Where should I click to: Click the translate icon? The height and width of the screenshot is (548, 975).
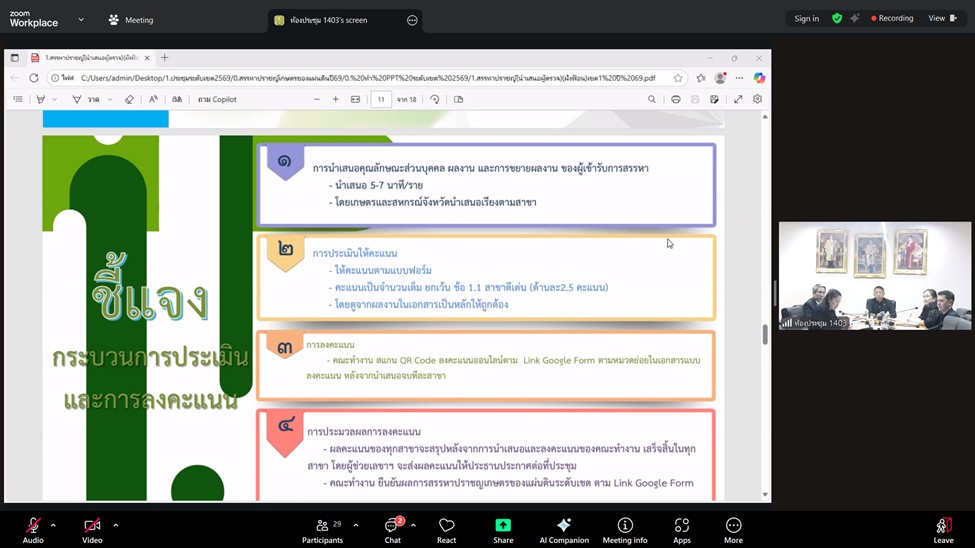coord(177,99)
